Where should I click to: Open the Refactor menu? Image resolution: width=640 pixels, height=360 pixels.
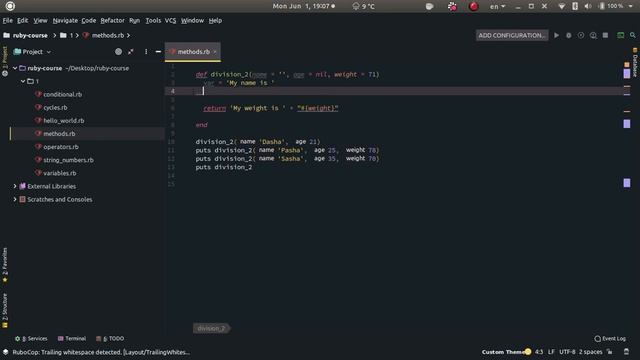[x=112, y=20]
